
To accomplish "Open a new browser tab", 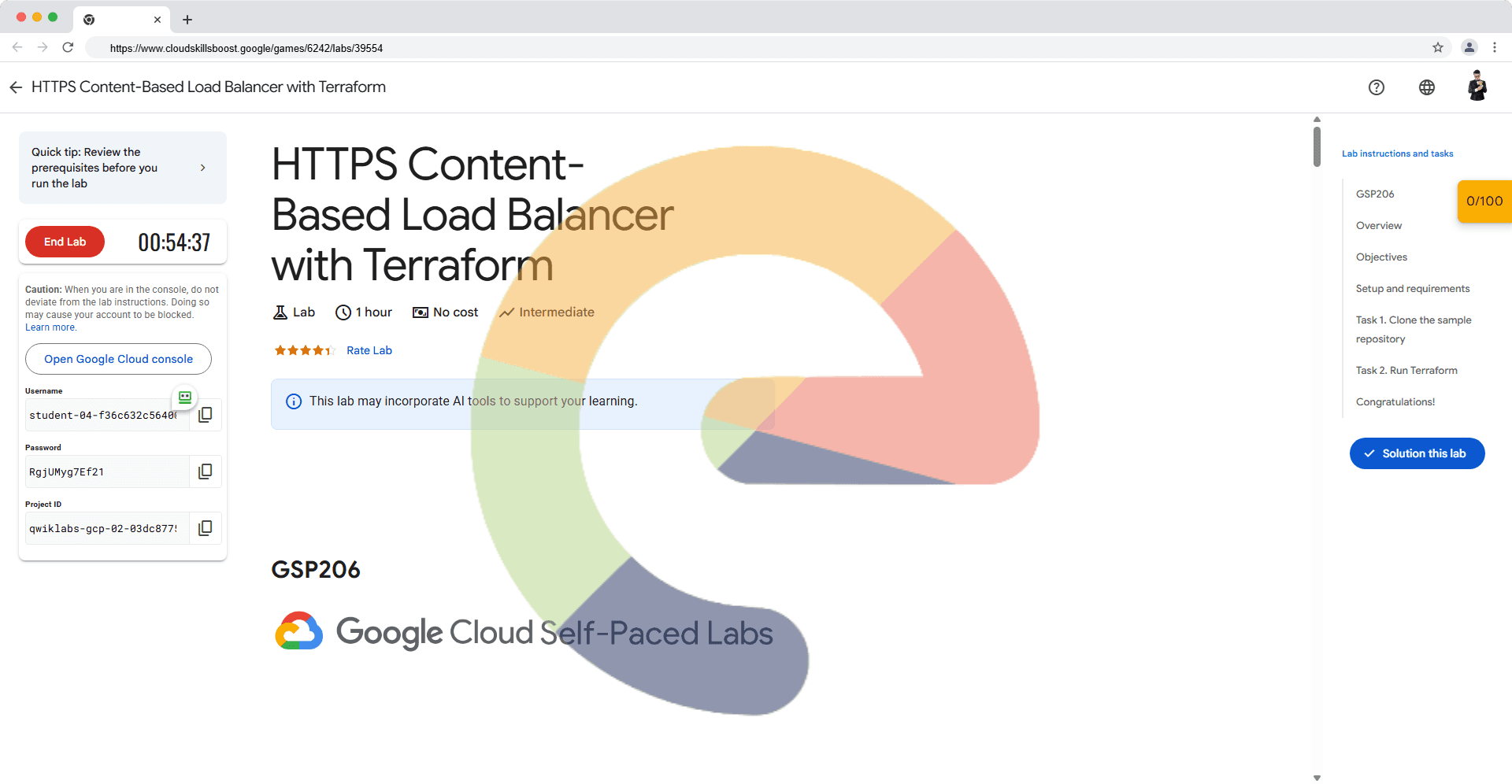I will (187, 20).
